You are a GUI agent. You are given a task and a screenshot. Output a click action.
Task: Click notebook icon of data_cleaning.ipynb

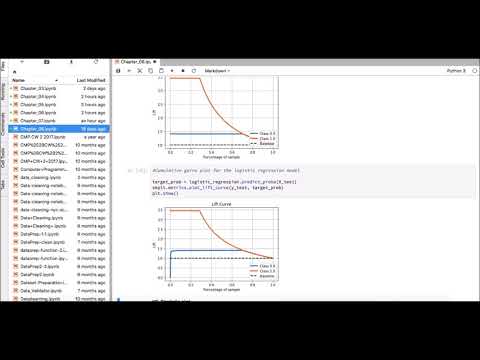click(x=16, y=177)
